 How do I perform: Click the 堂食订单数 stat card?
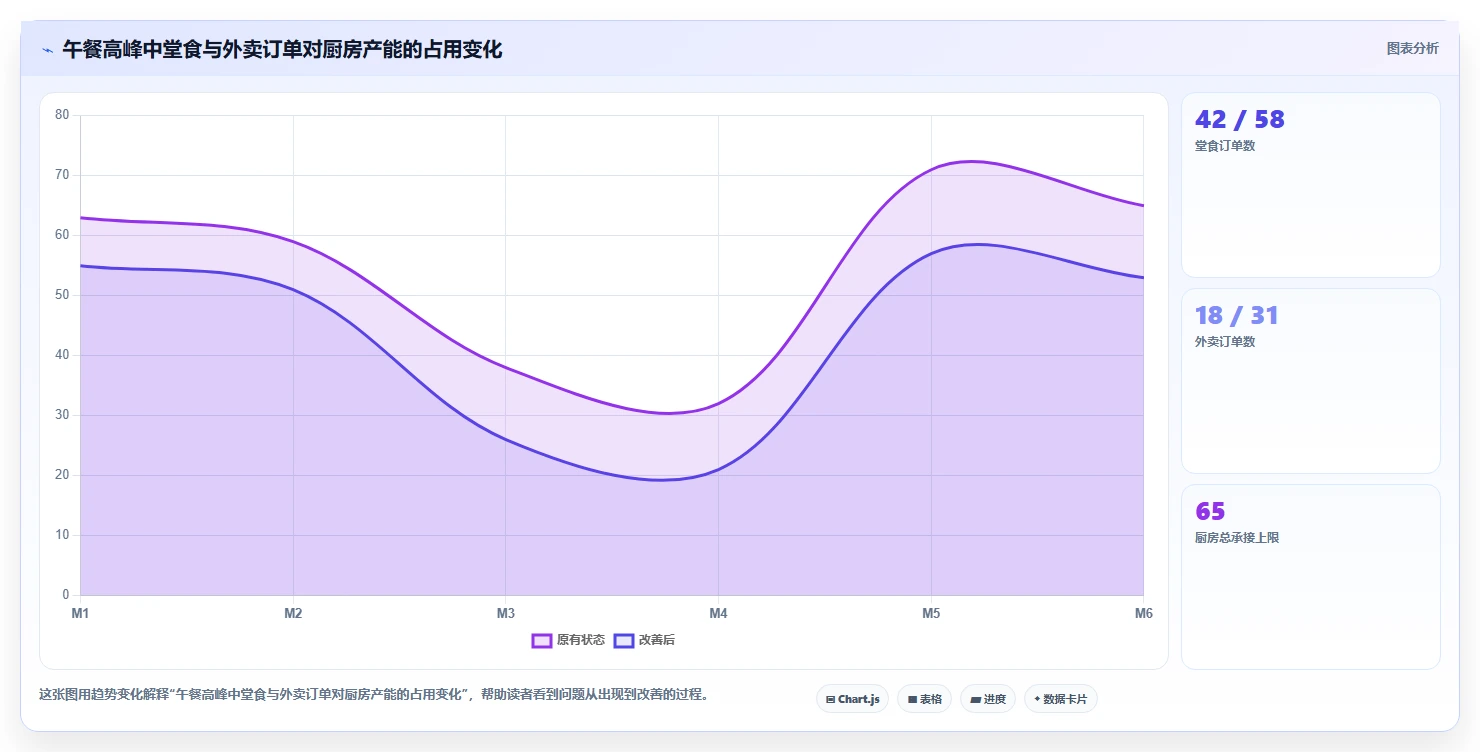pos(1310,185)
